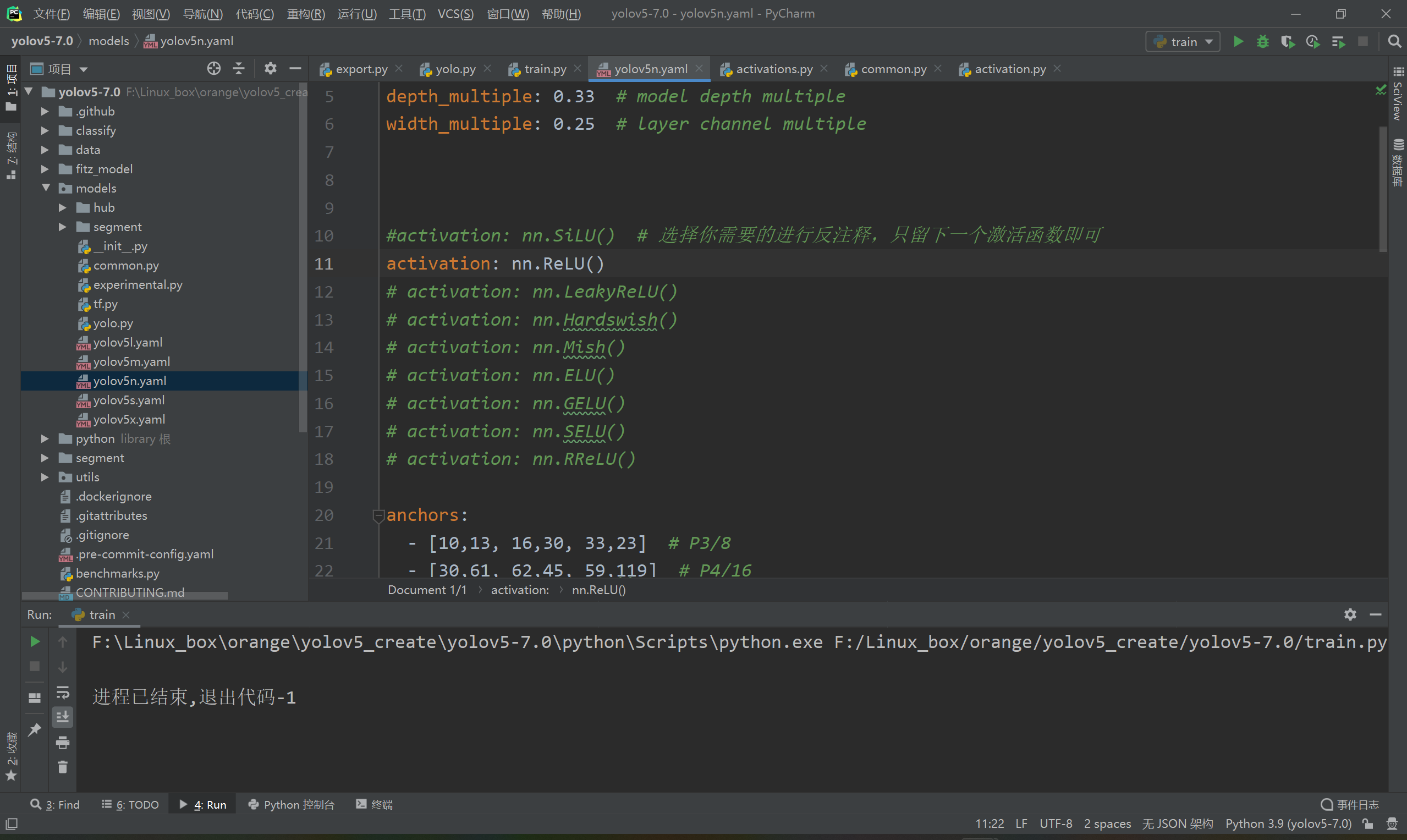Click the editor's vertical scrollbar thumb

pyautogui.click(x=1383, y=190)
